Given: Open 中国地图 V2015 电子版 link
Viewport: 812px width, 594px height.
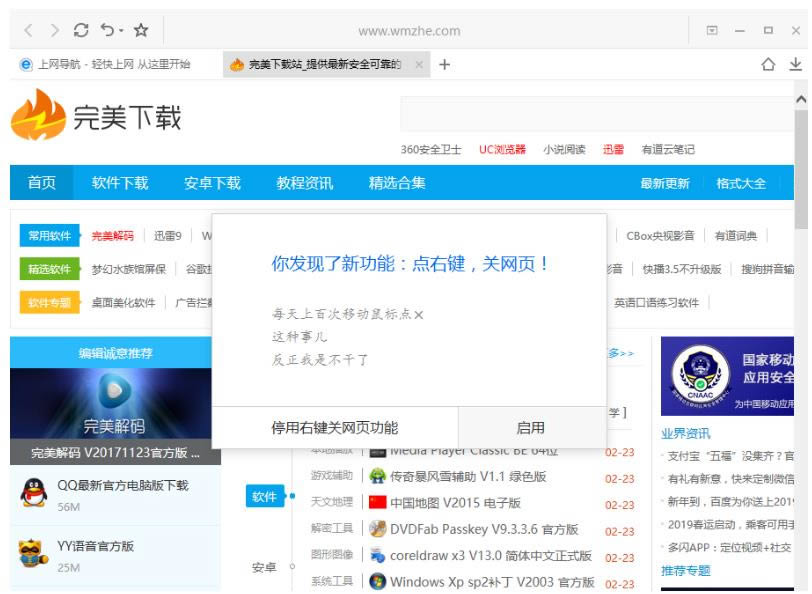Looking at the screenshot, I should click(x=455, y=503).
